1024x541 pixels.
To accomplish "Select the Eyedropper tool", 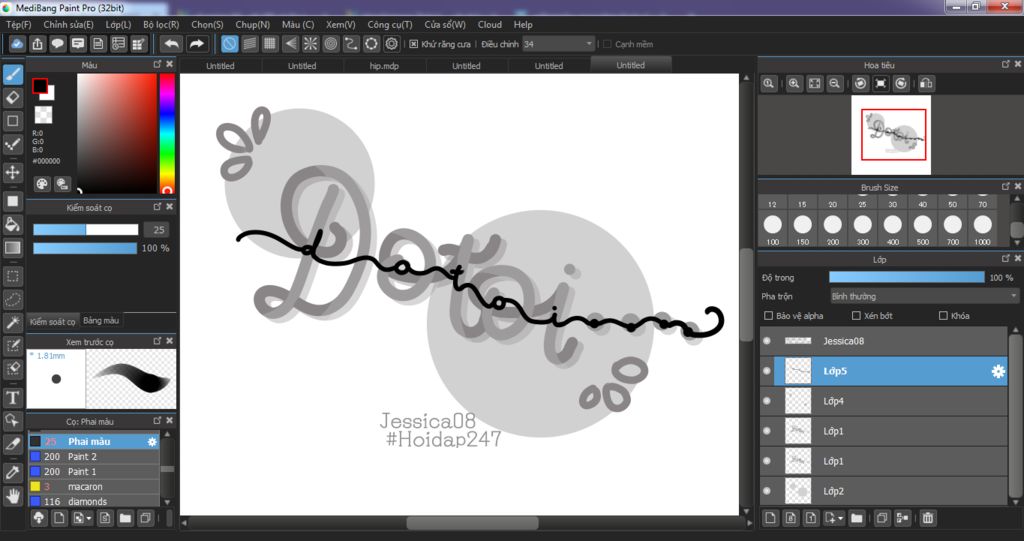I will tap(12, 471).
